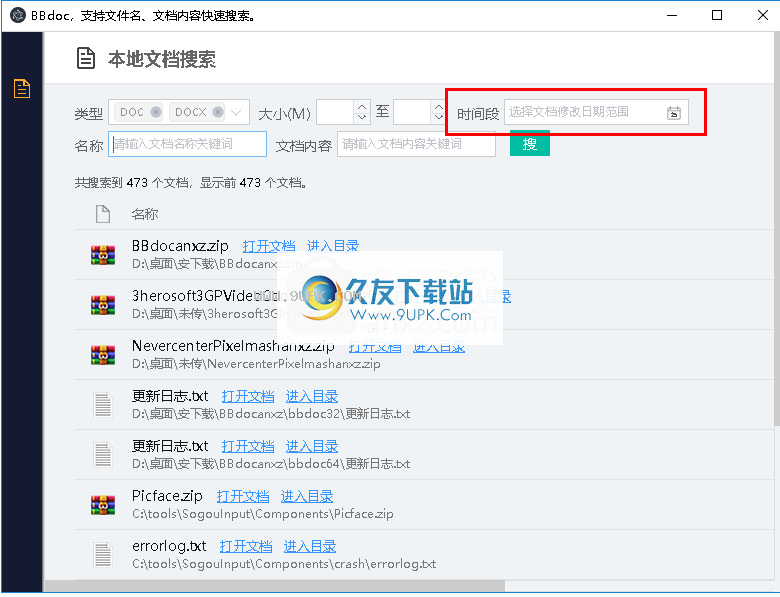The image size is (780, 597).
Task: Click the file icon in the list header
Action: 103,214
